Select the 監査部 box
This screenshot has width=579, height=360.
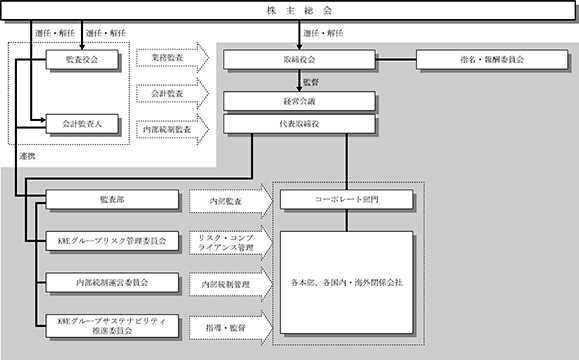click(112, 199)
